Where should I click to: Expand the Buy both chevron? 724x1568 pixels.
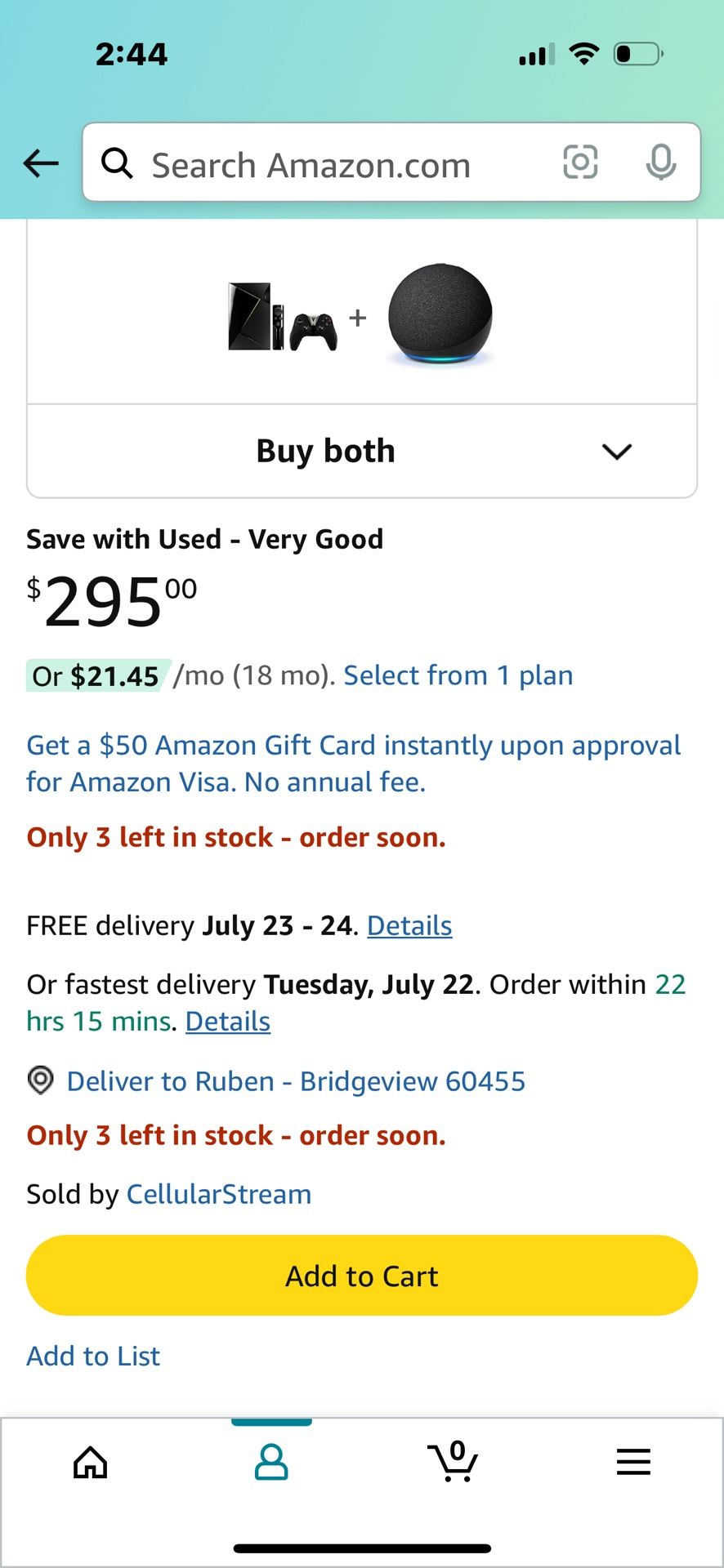[617, 451]
